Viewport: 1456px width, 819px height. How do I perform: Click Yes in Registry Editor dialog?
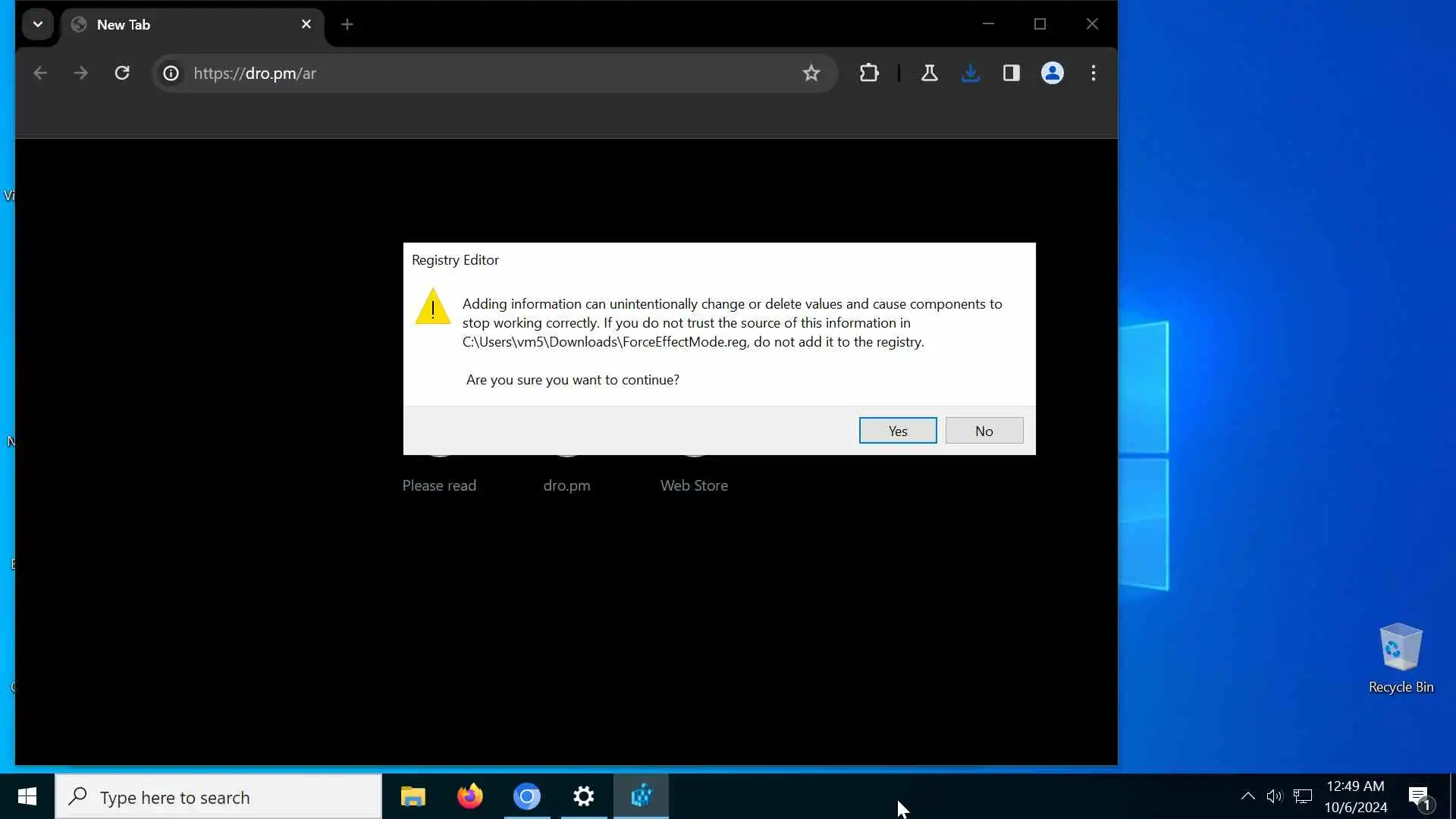point(897,431)
